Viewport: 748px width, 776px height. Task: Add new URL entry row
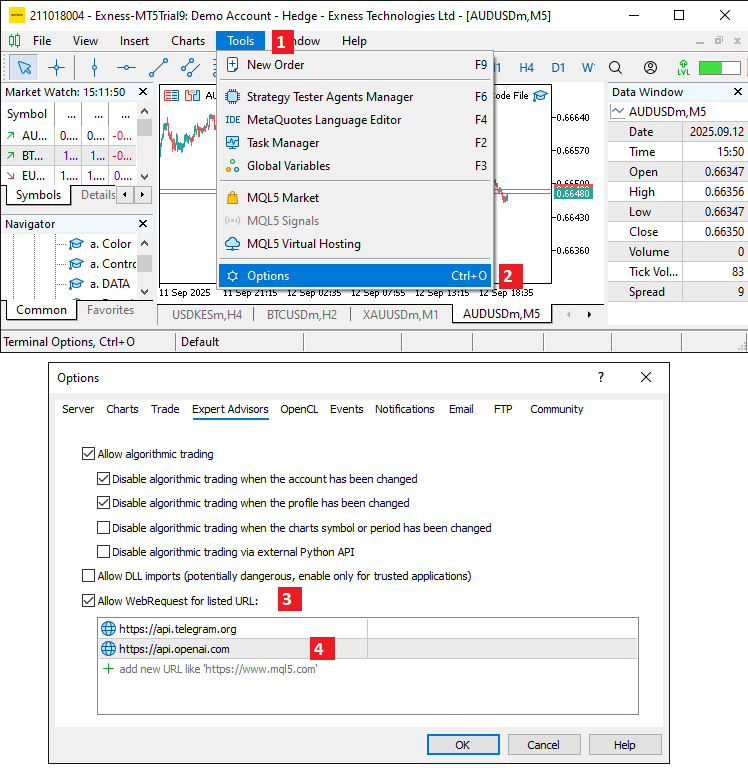[367, 669]
